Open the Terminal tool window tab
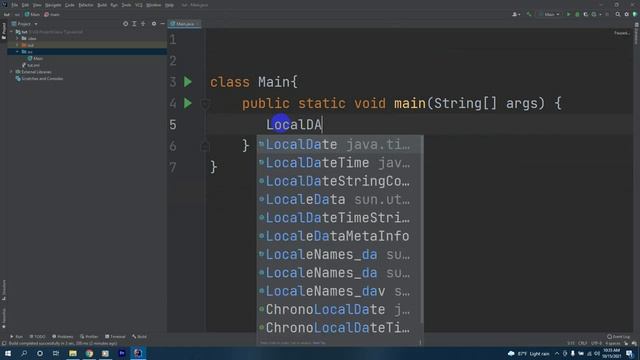The height and width of the screenshot is (360, 640). point(115,337)
